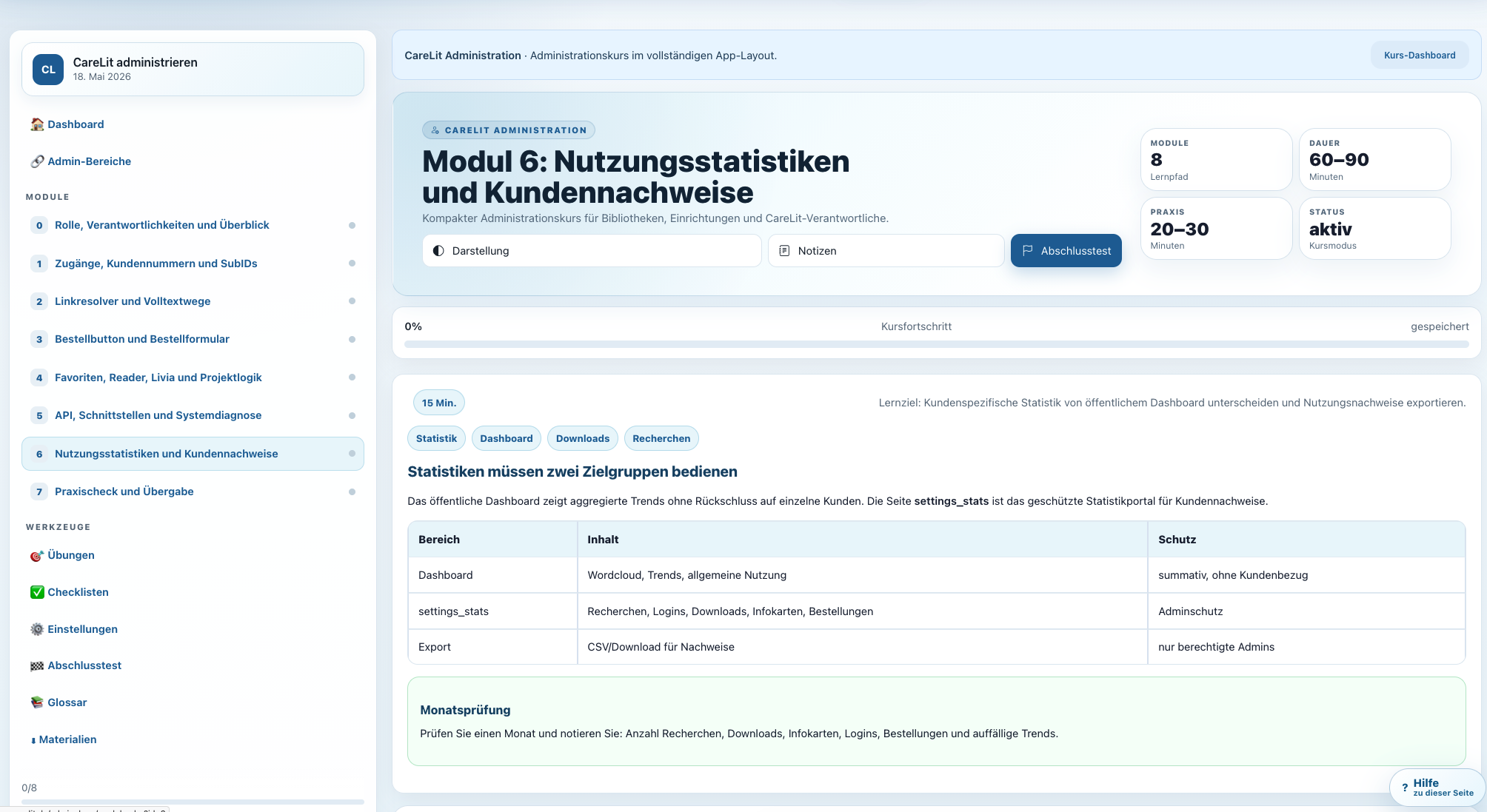Click the 15 Min. duration badge
Screen dimensions: 1487x812
(439, 403)
